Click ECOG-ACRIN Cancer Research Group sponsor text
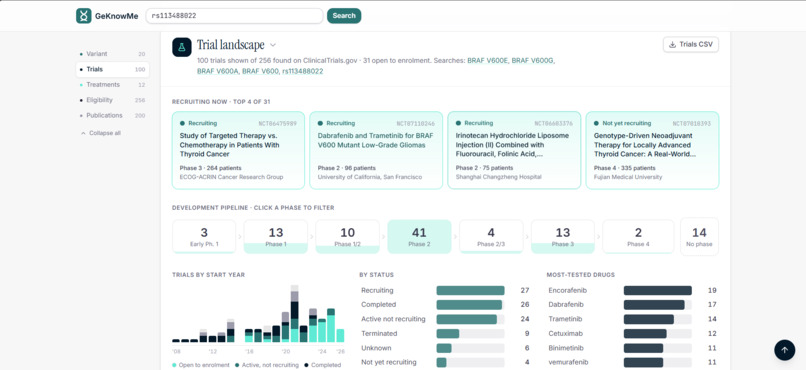The width and height of the screenshot is (806, 370). coord(231,177)
